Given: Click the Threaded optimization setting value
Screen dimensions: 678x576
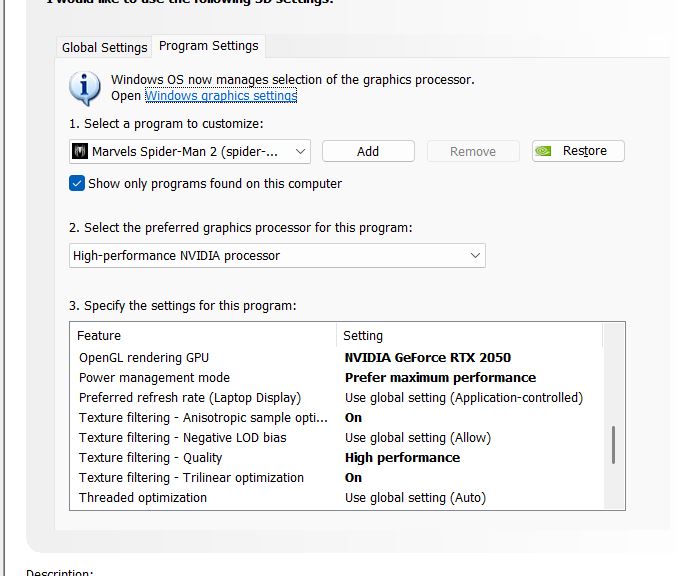Looking at the screenshot, I should point(415,497).
